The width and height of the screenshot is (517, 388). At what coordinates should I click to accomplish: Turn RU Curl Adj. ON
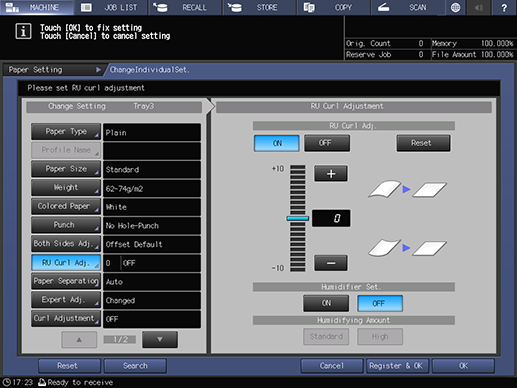point(277,143)
